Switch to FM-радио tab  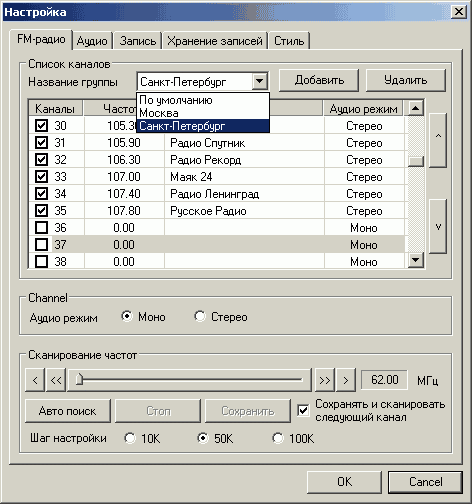[x=41, y=40]
